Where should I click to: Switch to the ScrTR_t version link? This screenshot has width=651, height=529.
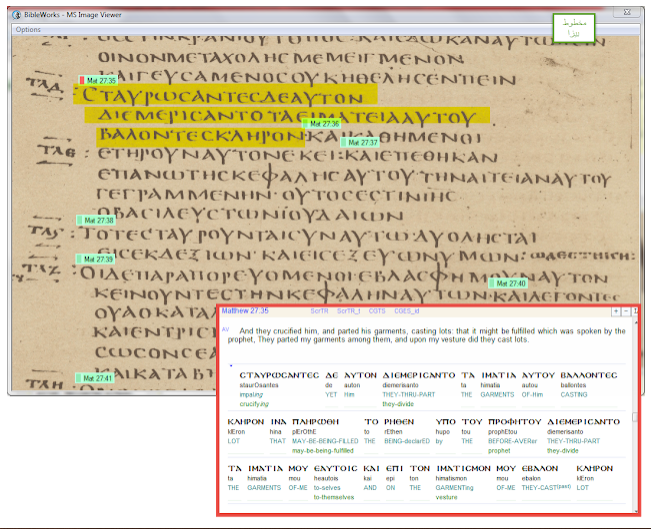(x=349, y=311)
